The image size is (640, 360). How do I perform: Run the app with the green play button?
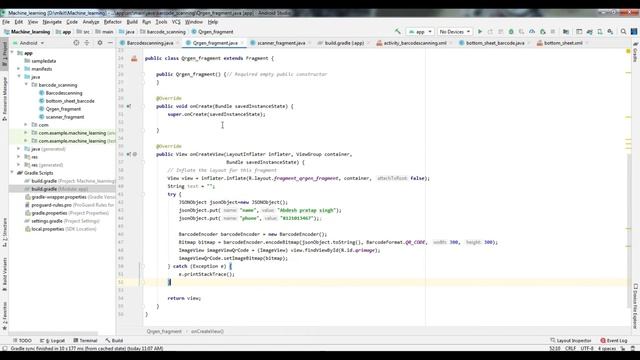[x=480, y=31]
